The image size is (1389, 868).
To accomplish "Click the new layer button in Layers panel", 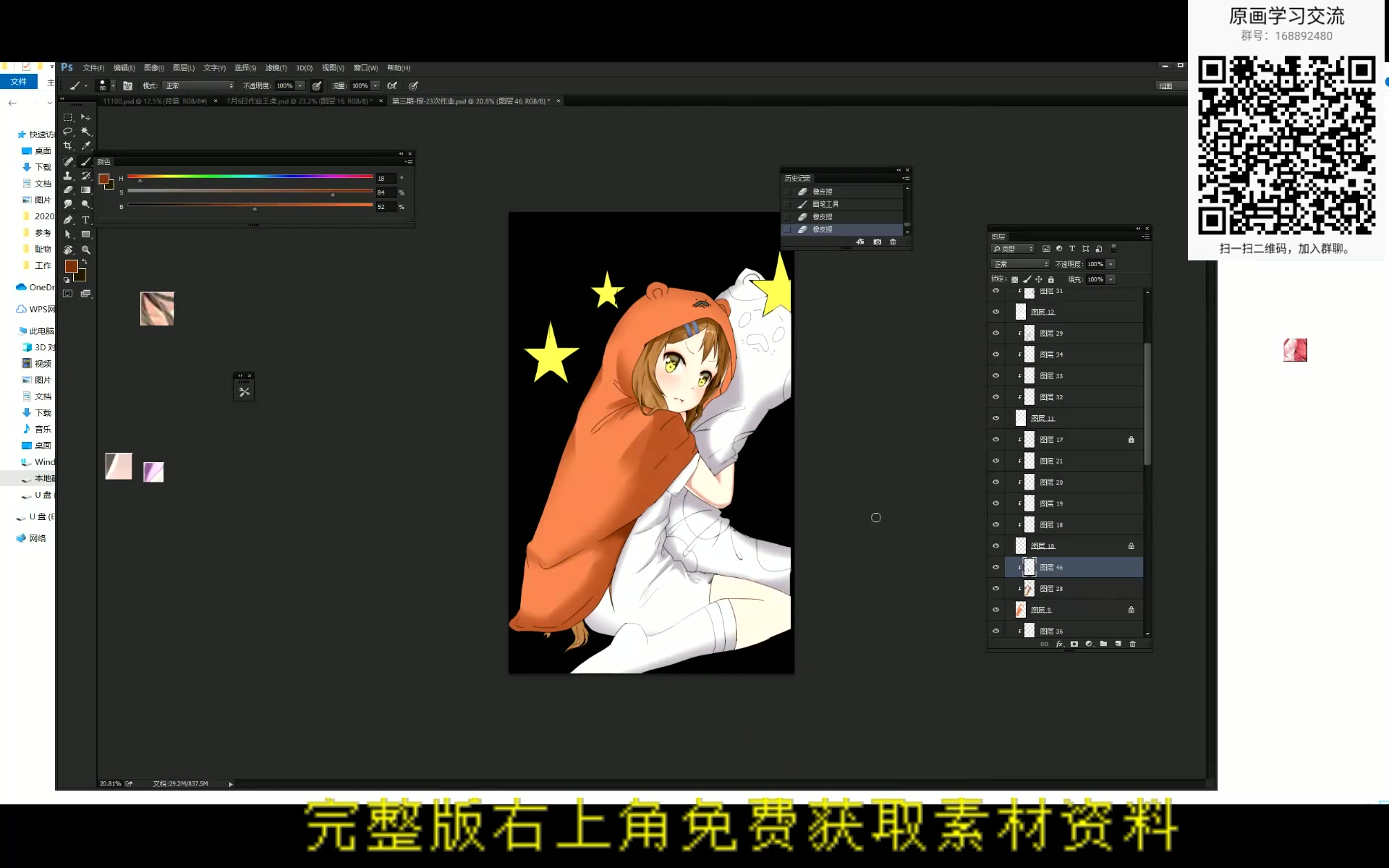I will click(x=1118, y=644).
